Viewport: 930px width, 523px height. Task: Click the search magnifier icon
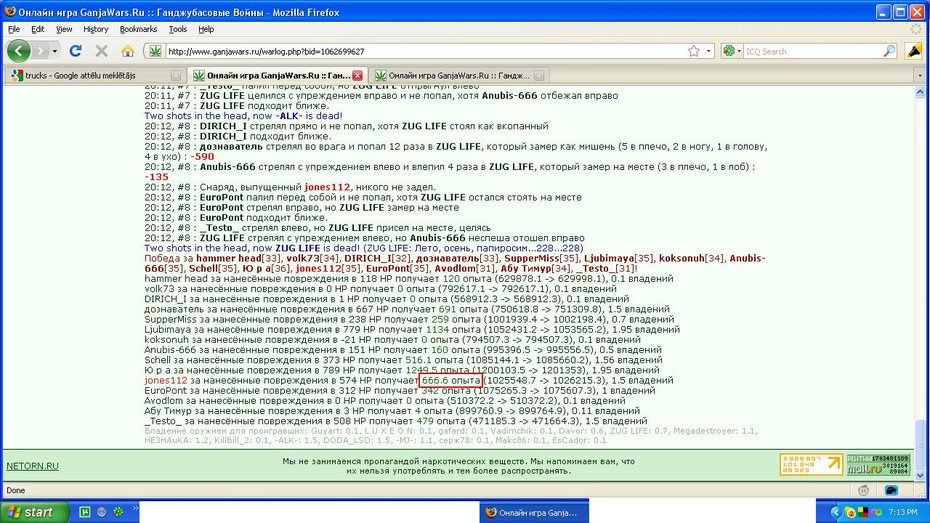pyautogui.click(x=889, y=52)
